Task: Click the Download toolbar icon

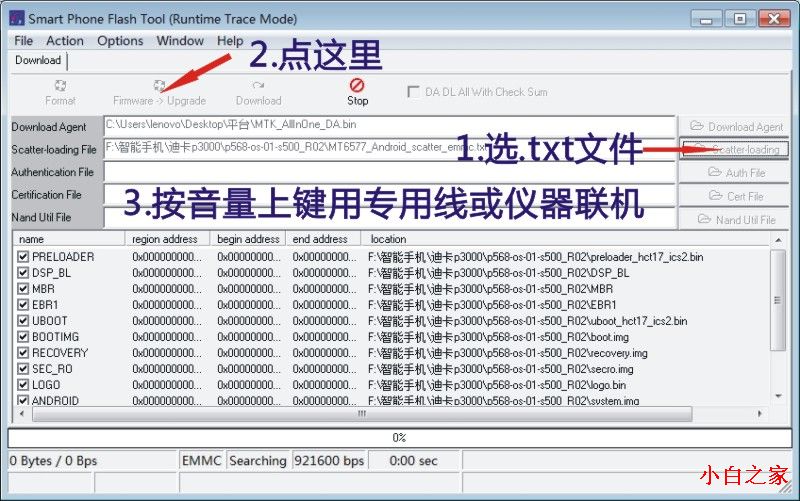Action: [x=258, y=85]
